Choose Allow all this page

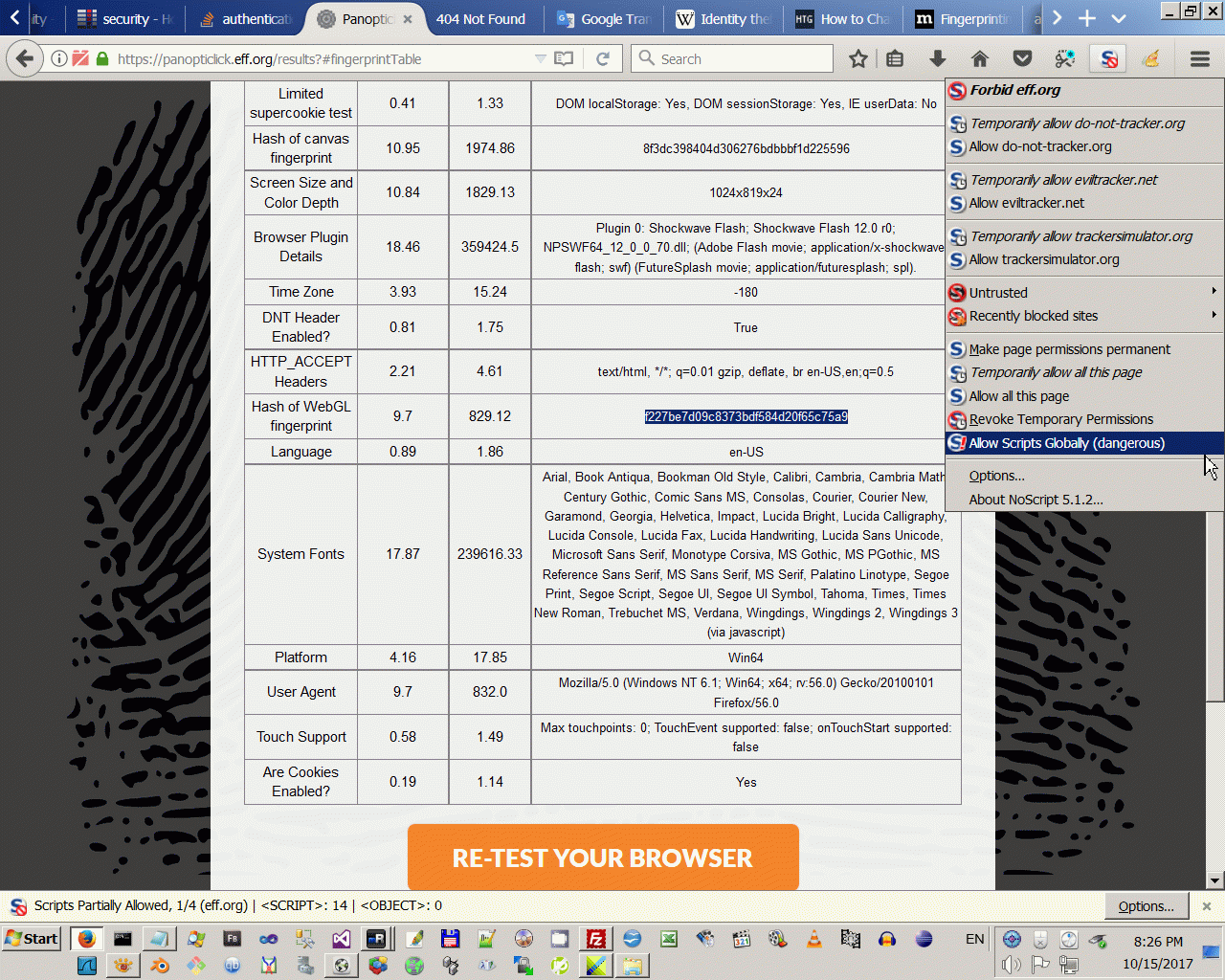point(1084,396)
